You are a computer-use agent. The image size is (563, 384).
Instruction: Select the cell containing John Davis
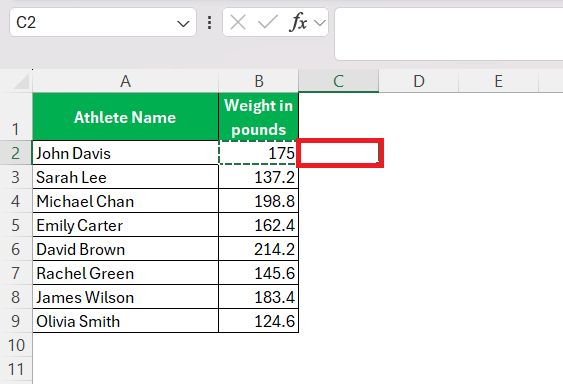(x=125, y=153)
